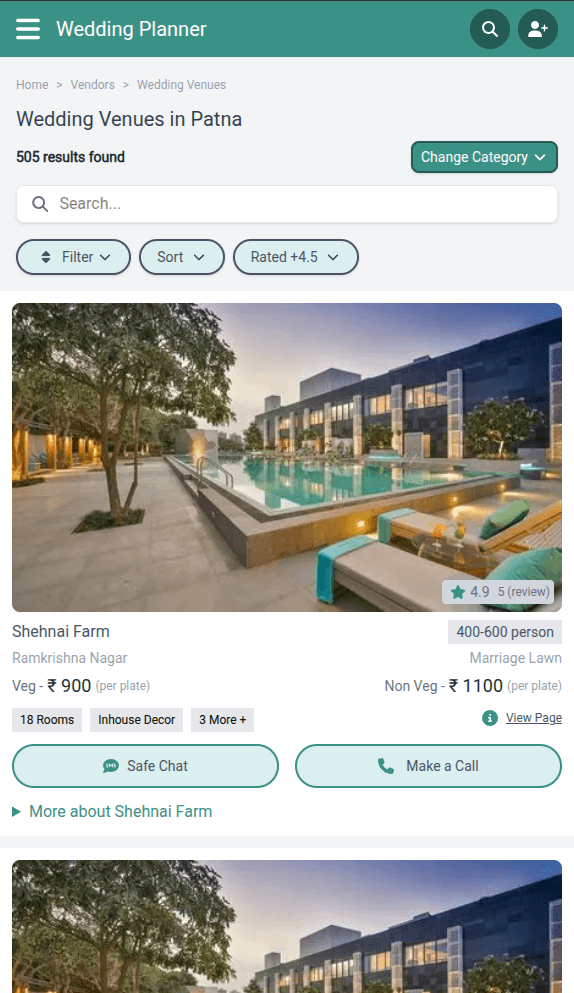Click the magnifier icon in the search box
The image size is (574, 993).
click(x=40, y=204)
